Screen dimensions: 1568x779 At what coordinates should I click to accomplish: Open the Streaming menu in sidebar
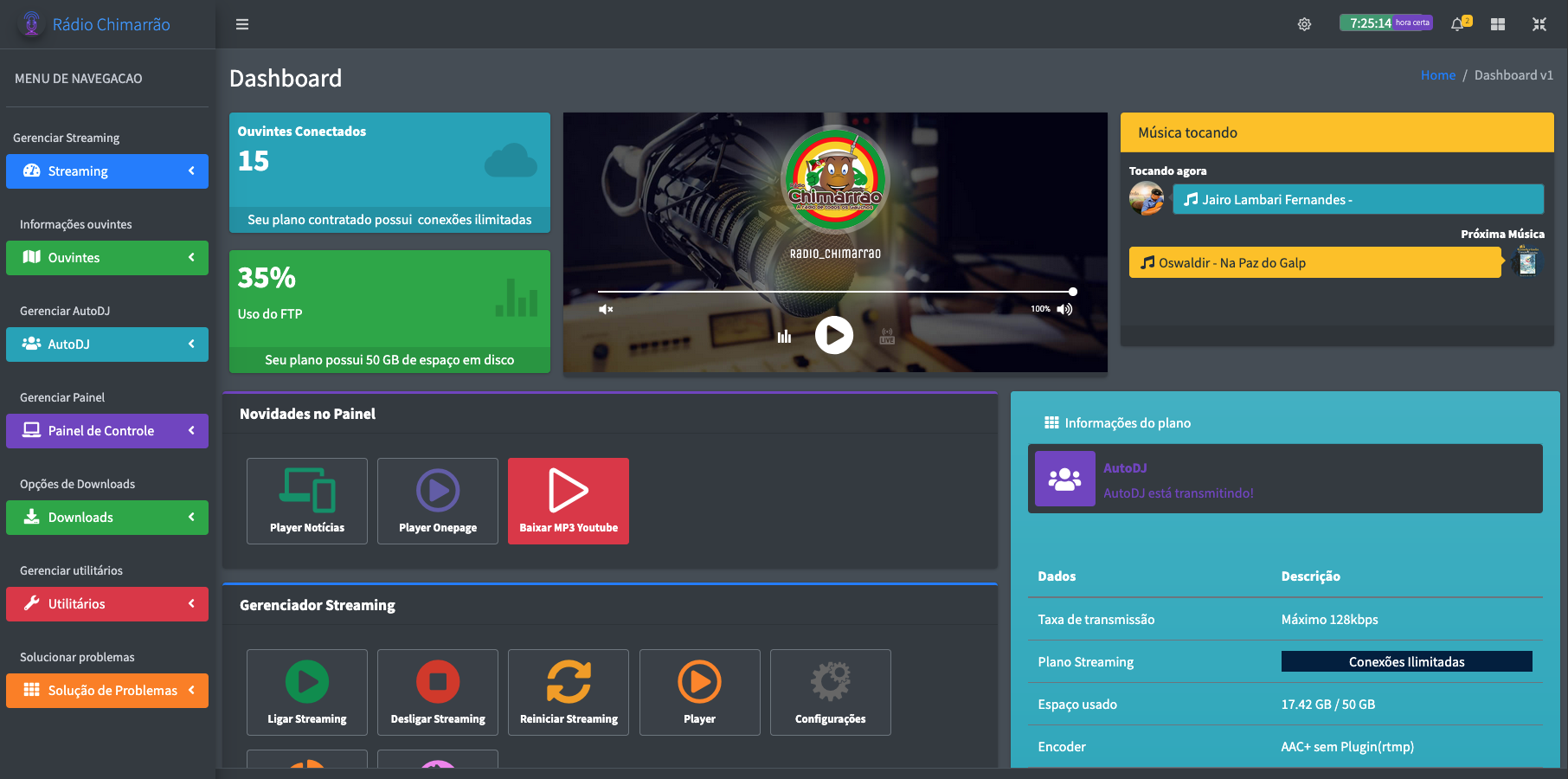107,171
